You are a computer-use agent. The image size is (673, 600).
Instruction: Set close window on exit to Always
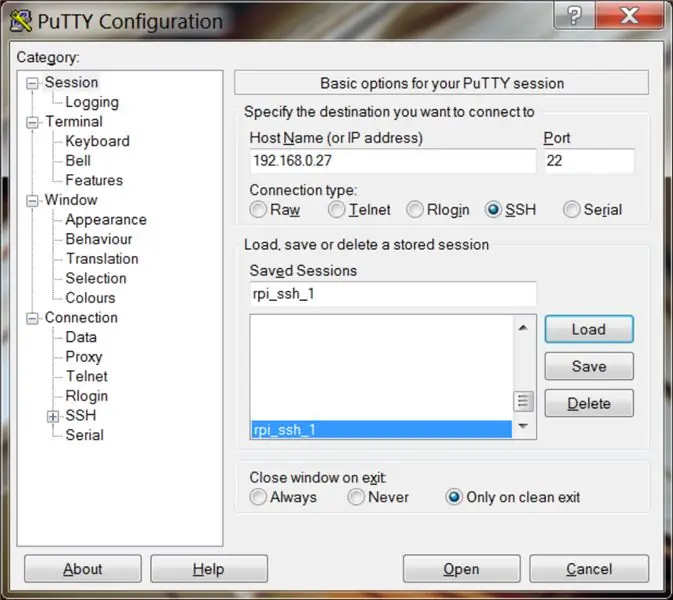258,497
